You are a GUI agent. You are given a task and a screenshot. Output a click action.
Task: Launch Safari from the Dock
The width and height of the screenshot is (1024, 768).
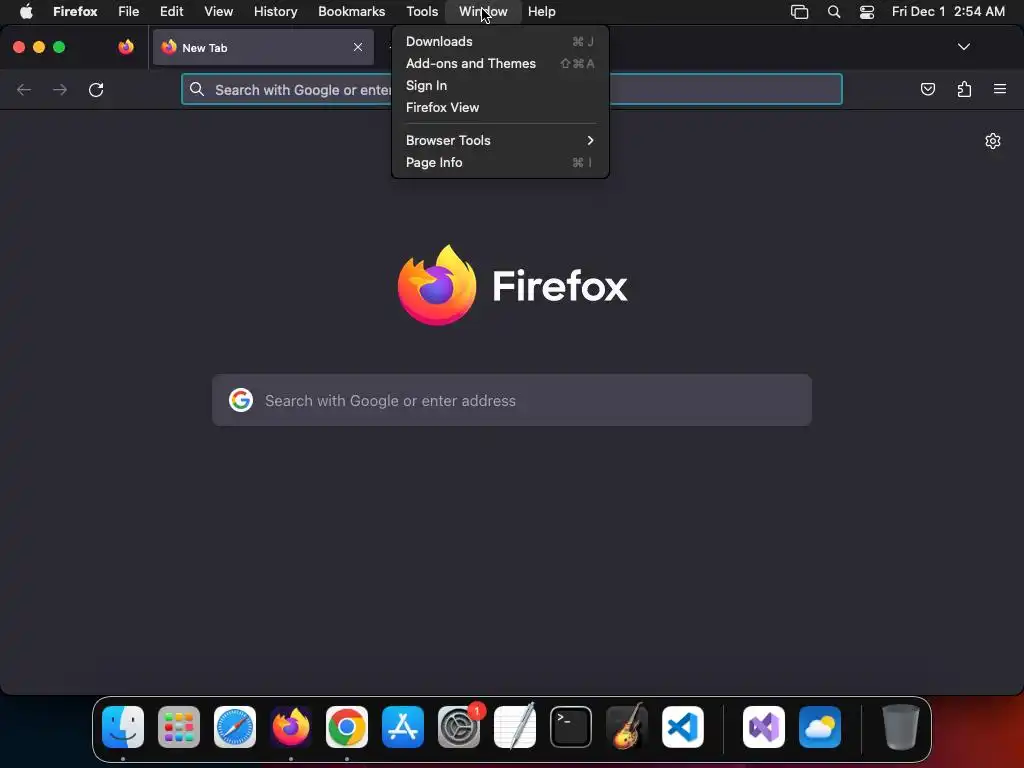pos(235,727)
